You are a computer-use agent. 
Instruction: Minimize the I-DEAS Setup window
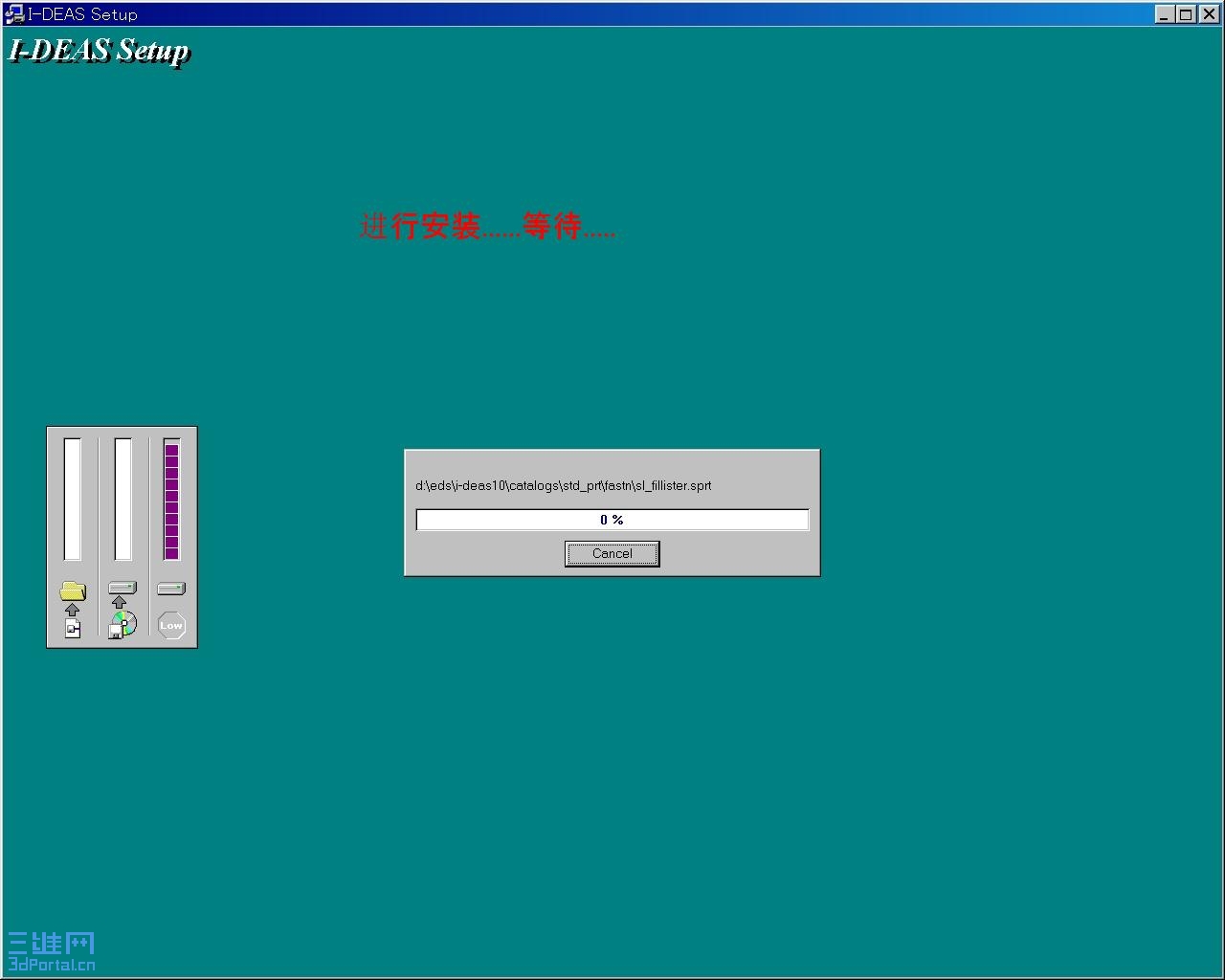coord(1165,14)
